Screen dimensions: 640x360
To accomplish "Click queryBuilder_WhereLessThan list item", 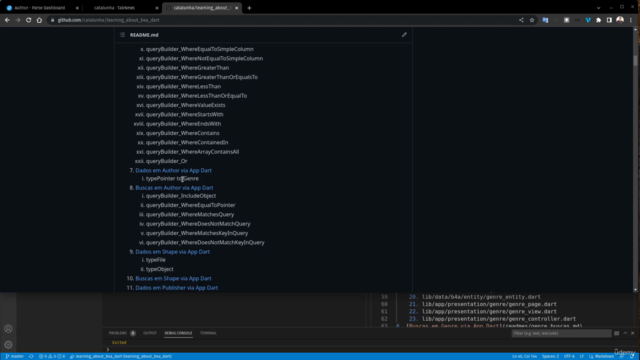I will [183, 87].
